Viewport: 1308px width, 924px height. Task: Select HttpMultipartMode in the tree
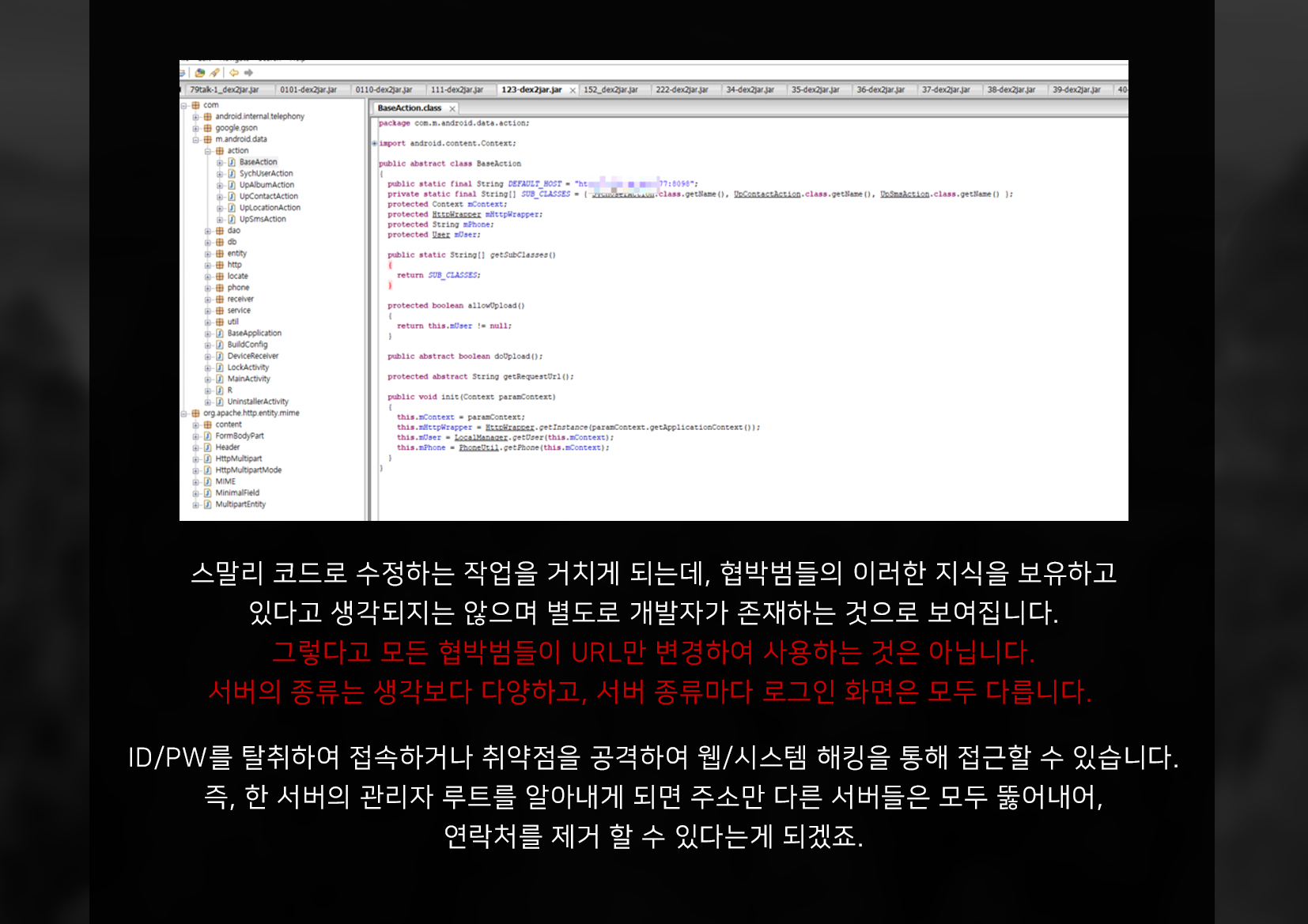click(248, 470)
